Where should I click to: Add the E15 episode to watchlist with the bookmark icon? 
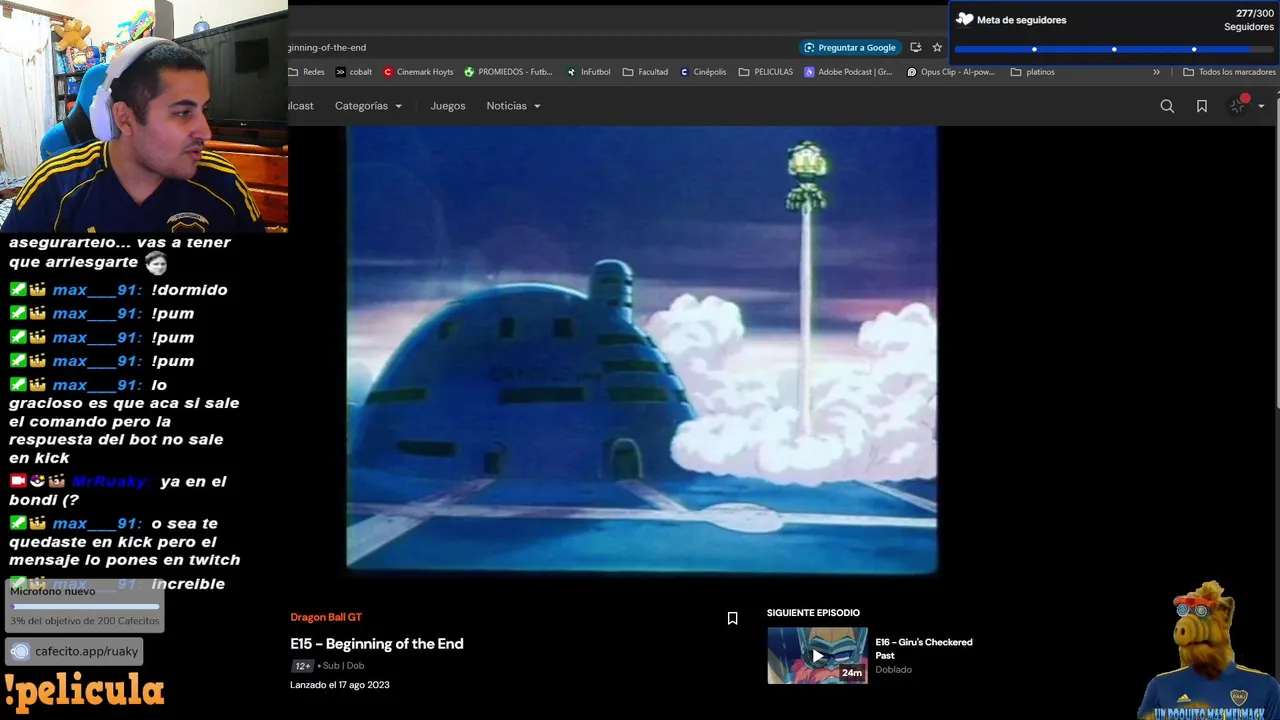[732, 618]
